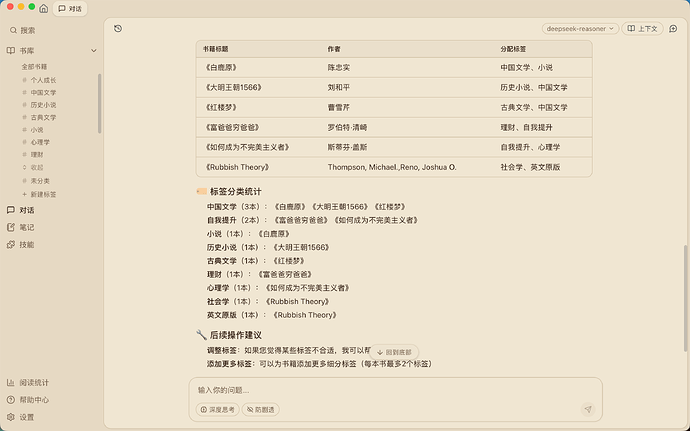Click 搜索 in the sidebar

click(x=28, y=31)
